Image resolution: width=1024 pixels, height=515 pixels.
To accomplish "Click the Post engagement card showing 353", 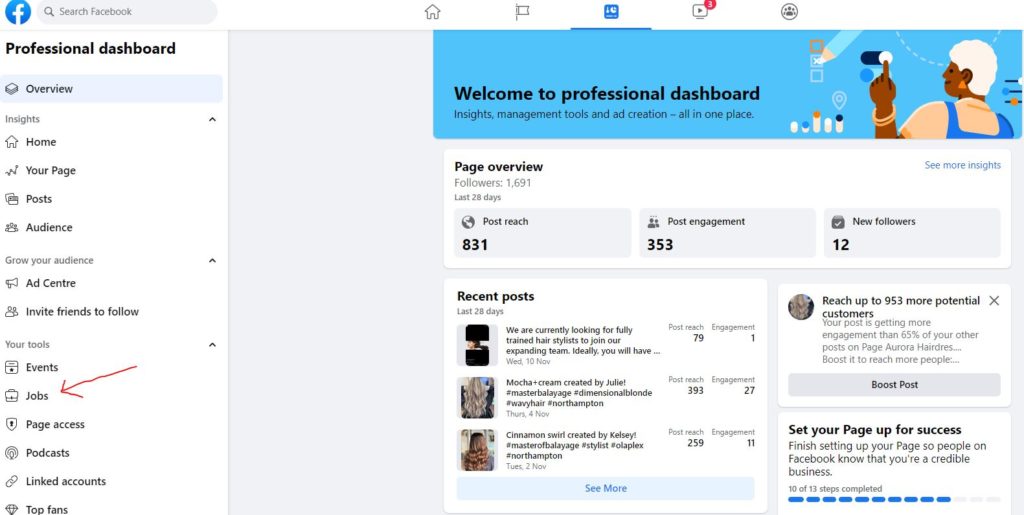I will 728,233.
